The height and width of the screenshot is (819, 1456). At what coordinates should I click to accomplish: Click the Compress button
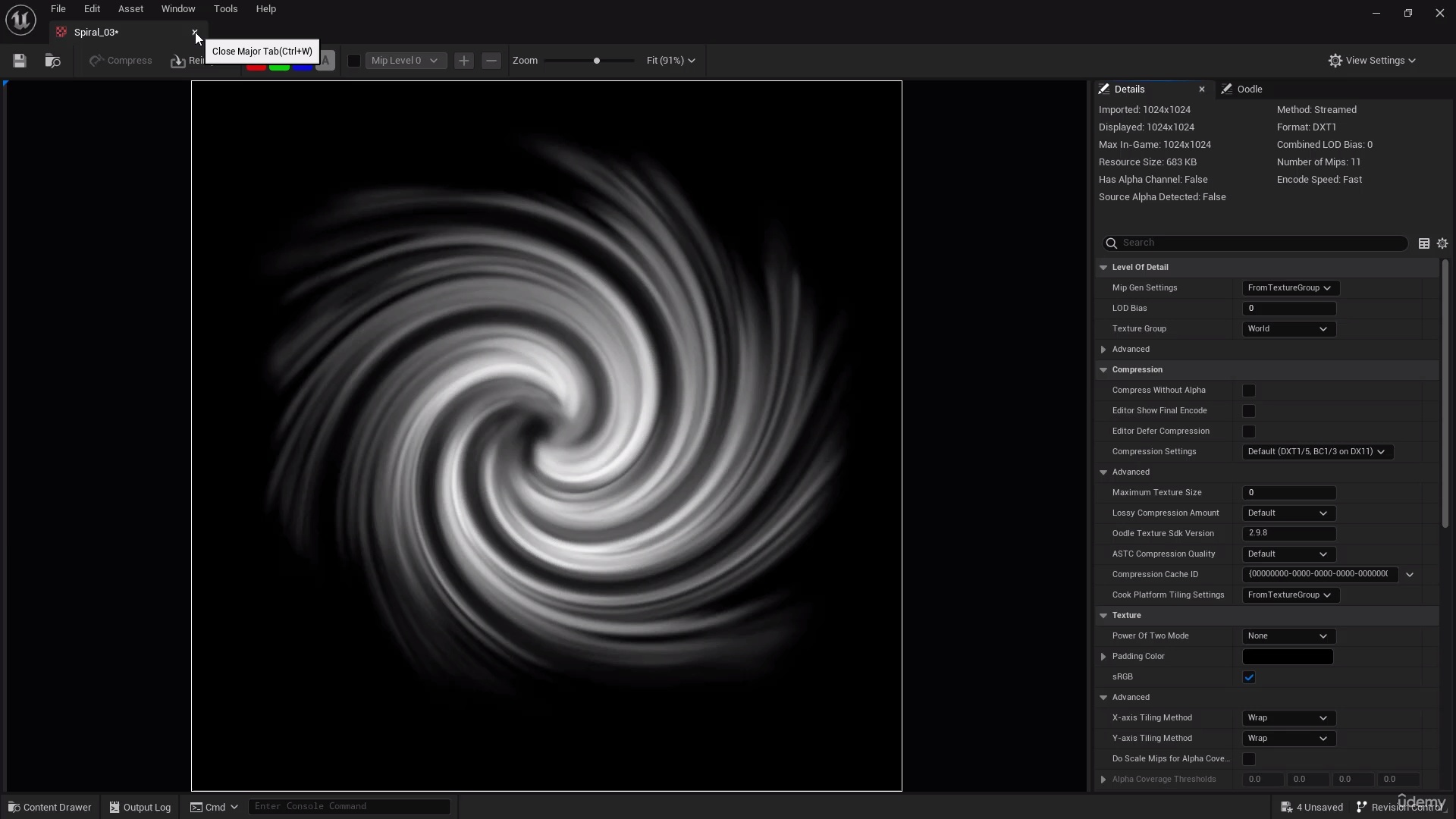point(121,61)
